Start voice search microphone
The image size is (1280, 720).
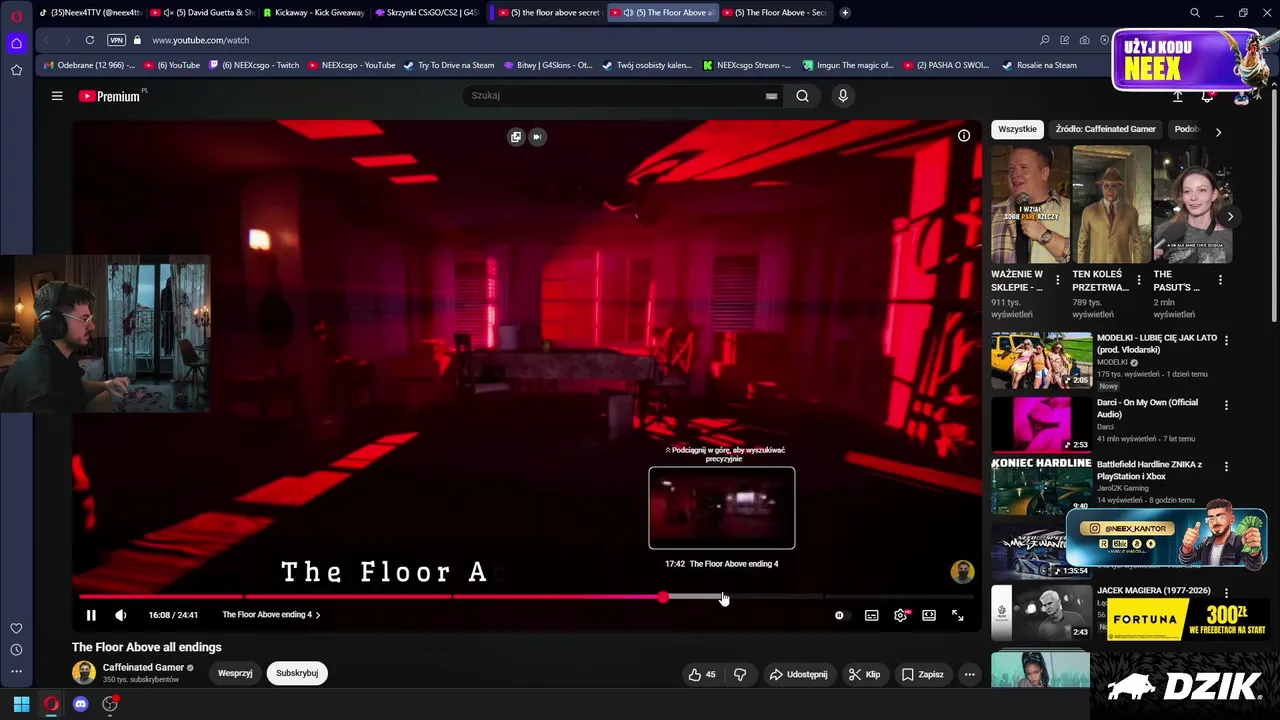pyautogui.click(x=843, y=96)
